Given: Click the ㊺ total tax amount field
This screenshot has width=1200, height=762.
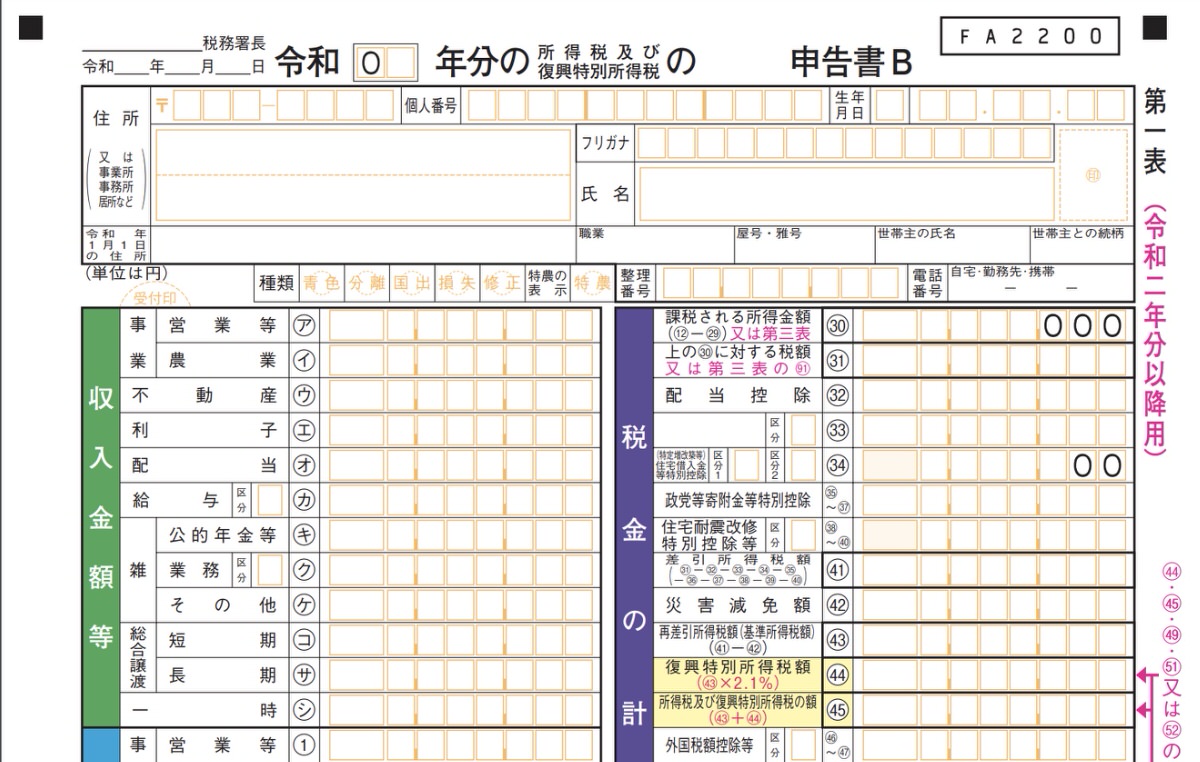Looking at the screenshot, I should click(994, 710).
